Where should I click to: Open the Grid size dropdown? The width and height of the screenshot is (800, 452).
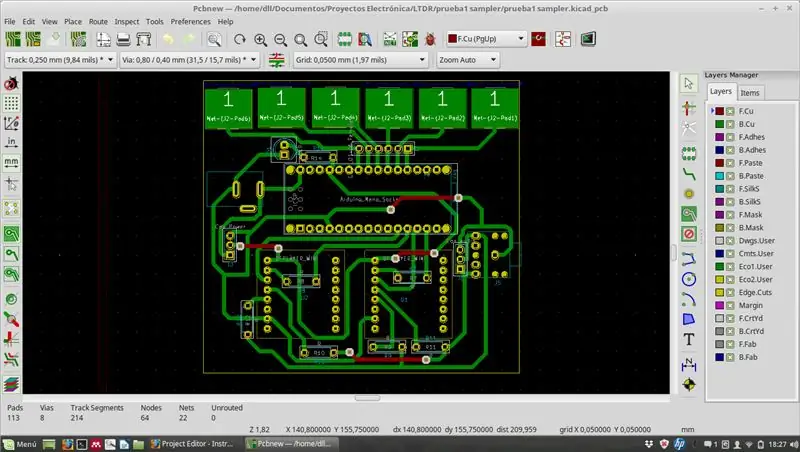[360, 60]
